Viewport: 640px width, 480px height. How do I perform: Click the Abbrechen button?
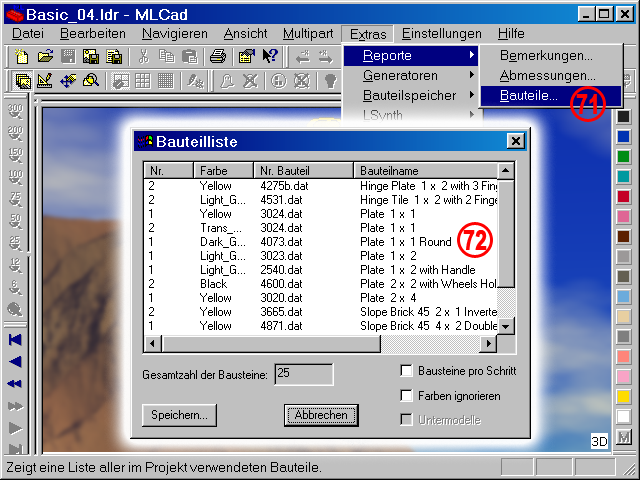point(321,415)
